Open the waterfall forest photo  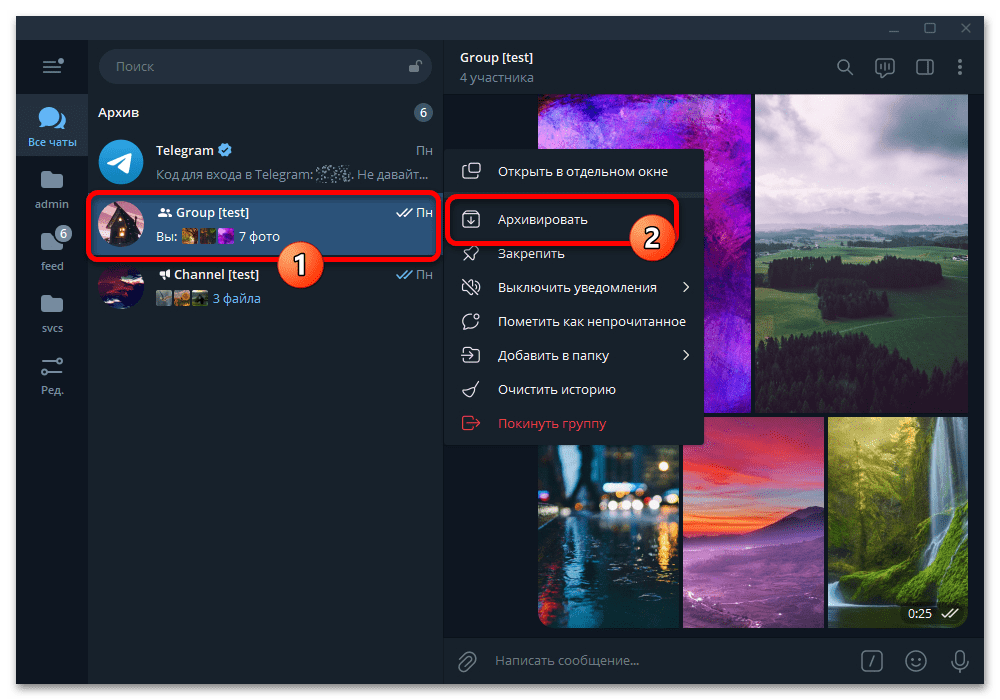coord(897,522)
